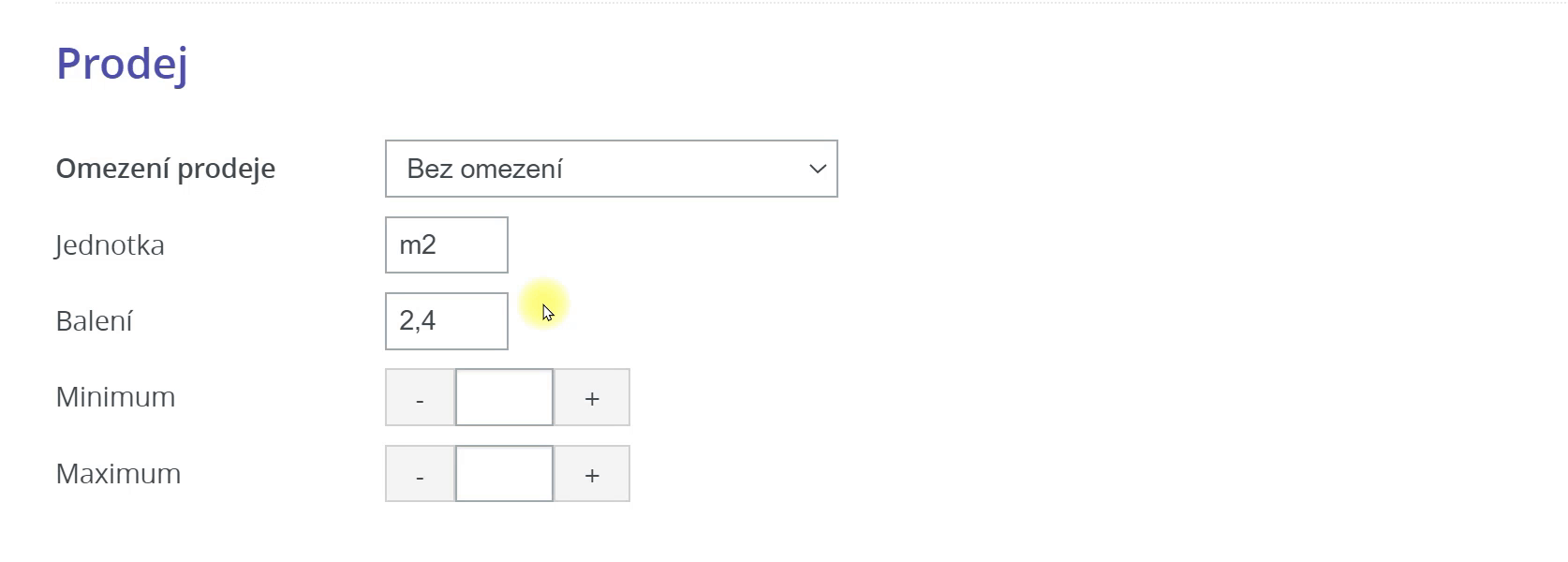1568x562 pixels.
Task: Decrease Maximum with the minus button
Action: [x=420, y=475]
